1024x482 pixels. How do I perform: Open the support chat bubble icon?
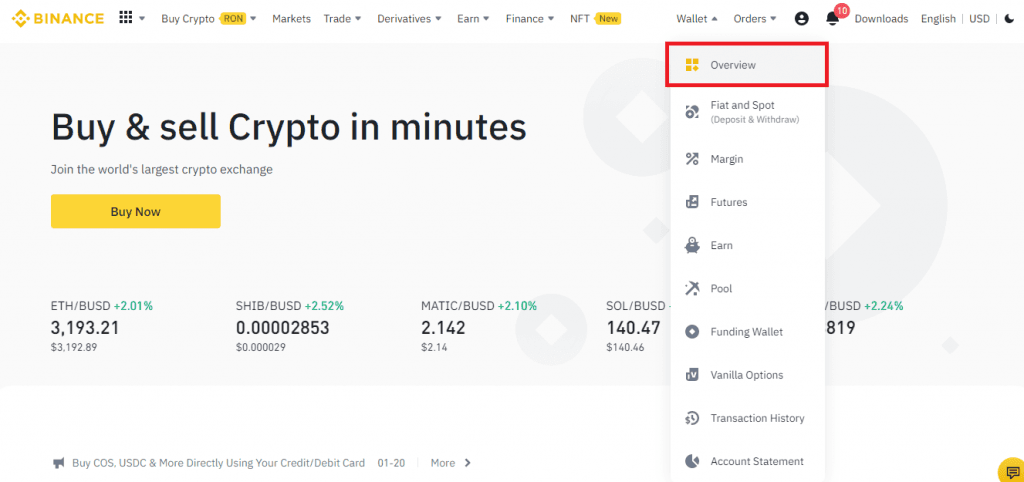(1010, 469)
